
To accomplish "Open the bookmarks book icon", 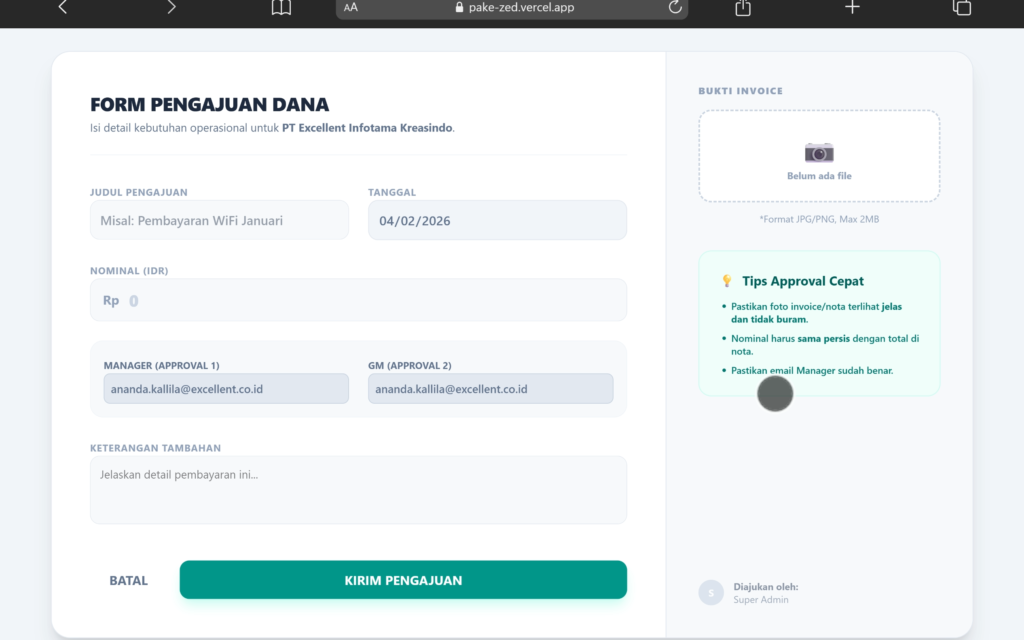I will point(281,7).
